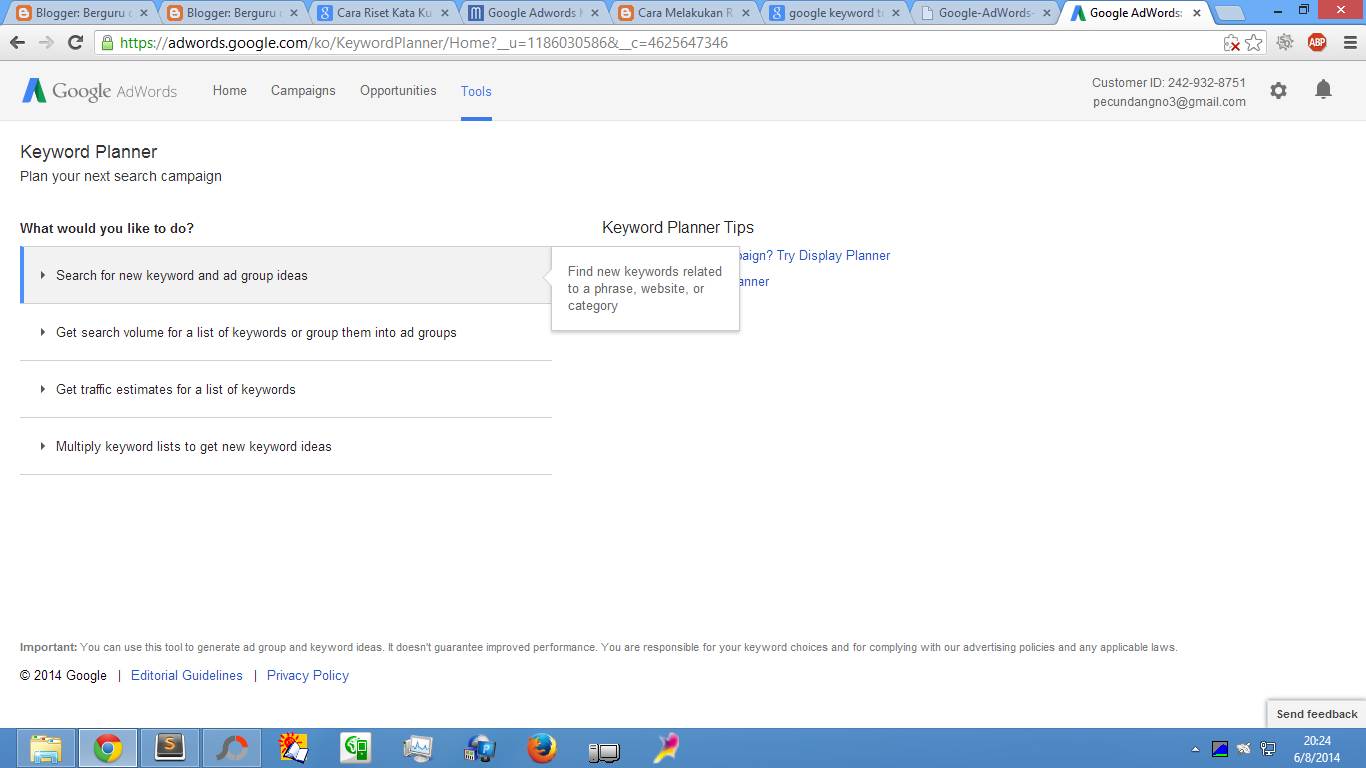Expand 'Get traffic estimates for a list of keywords'
Image resolution: width=1366 pixels, height=768 pixels.
[x=286, y=389]
